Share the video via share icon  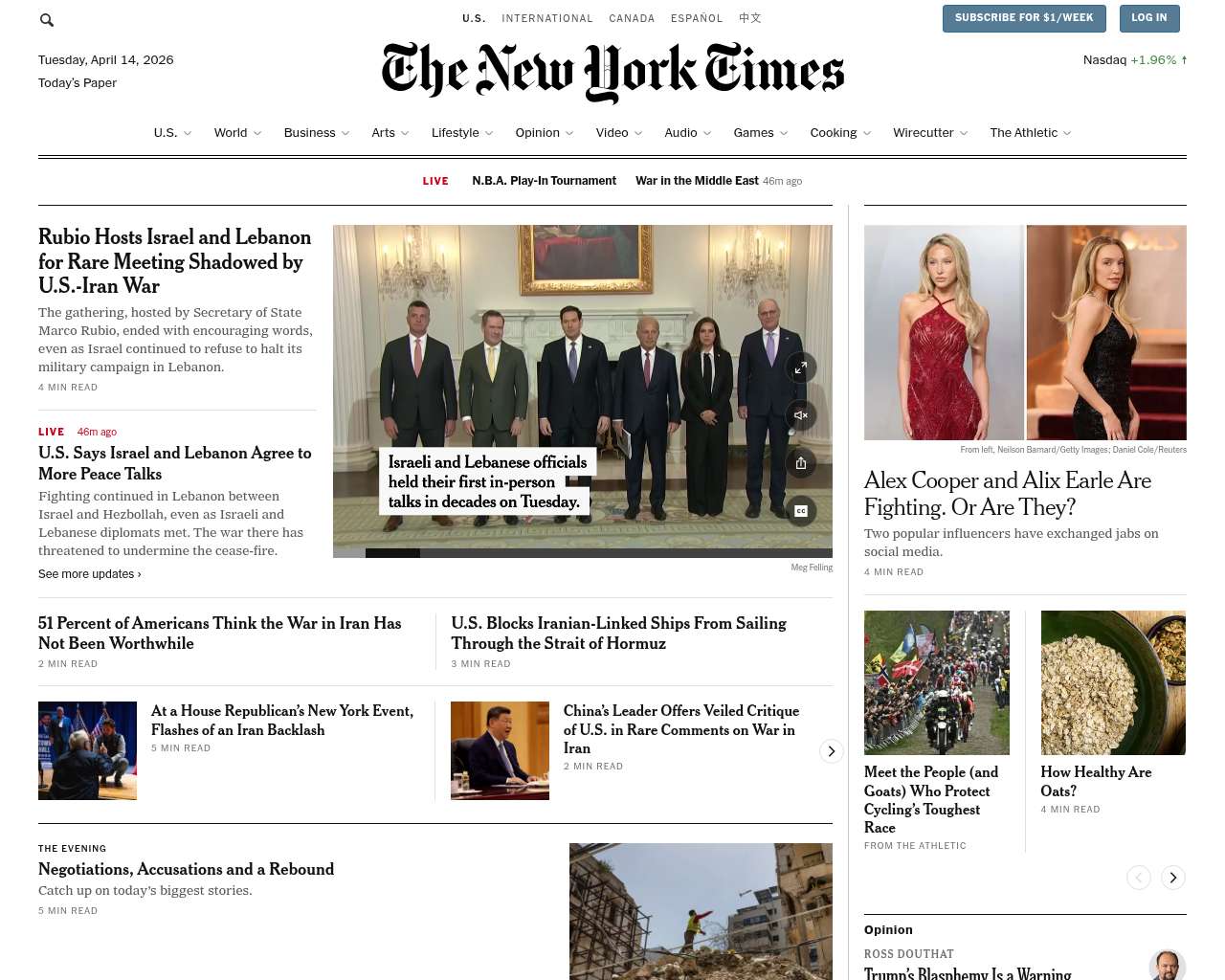[x=801, y=463]
